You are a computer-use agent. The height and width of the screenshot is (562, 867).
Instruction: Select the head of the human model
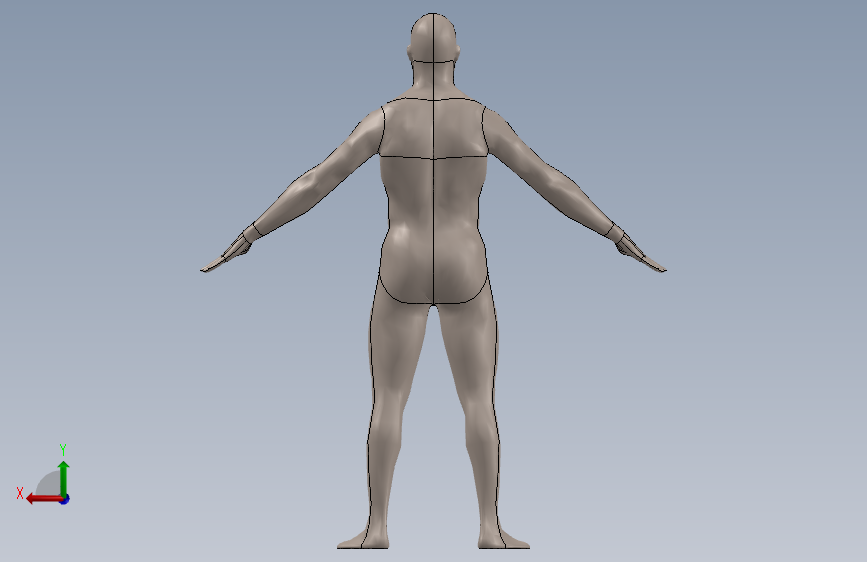[434, 39]
